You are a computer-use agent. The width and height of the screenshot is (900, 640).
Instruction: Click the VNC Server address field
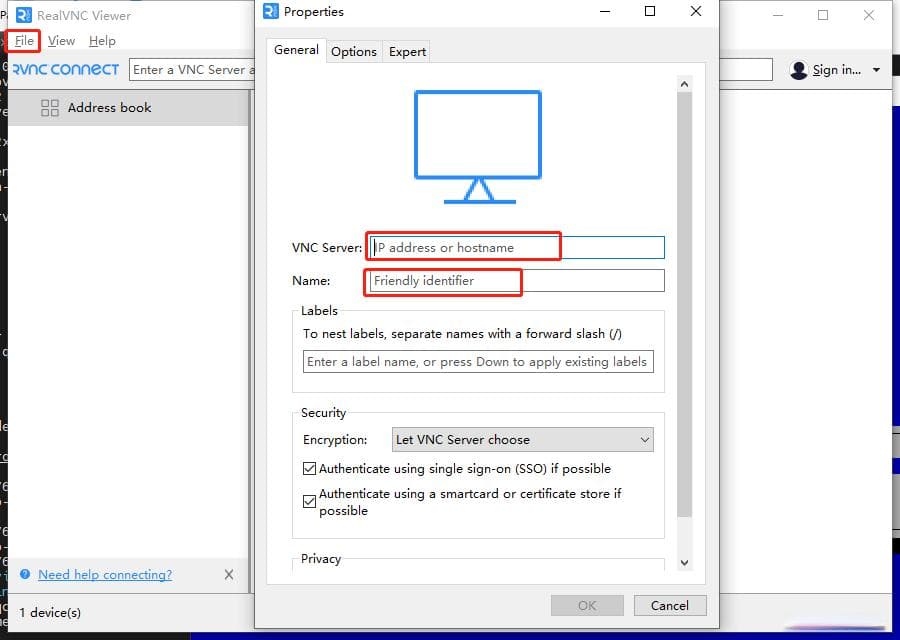coord(517,247)
